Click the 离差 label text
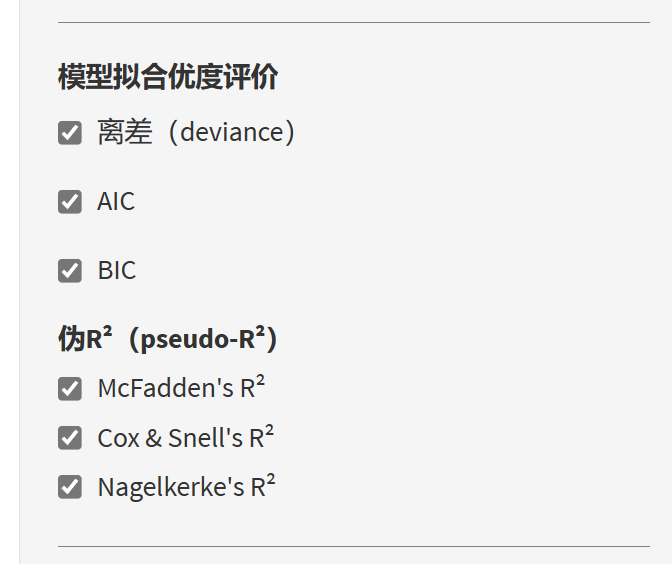672x564 pixels. tap(125, 133)
